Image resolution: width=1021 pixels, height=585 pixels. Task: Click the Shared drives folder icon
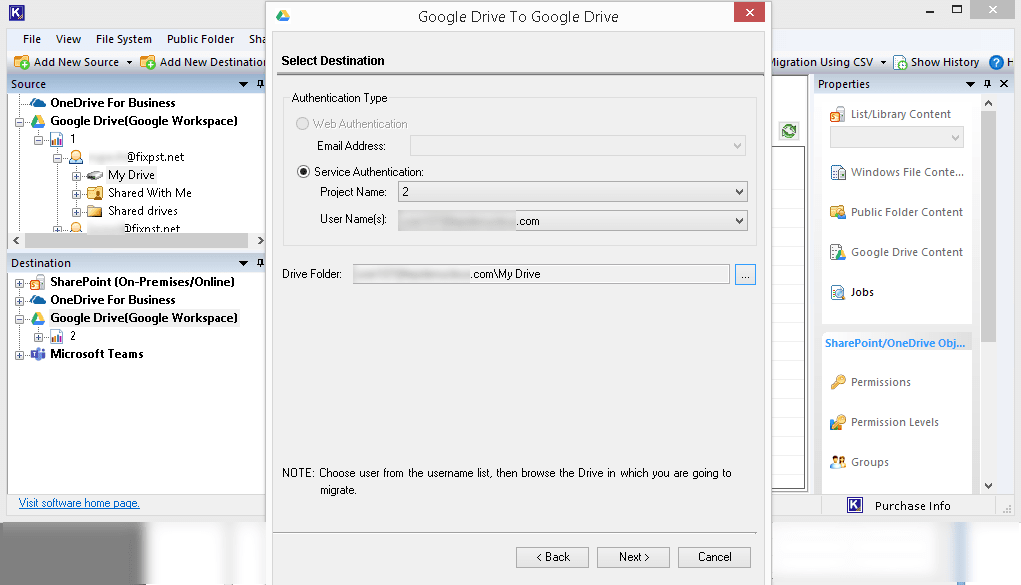click(95, 211)
